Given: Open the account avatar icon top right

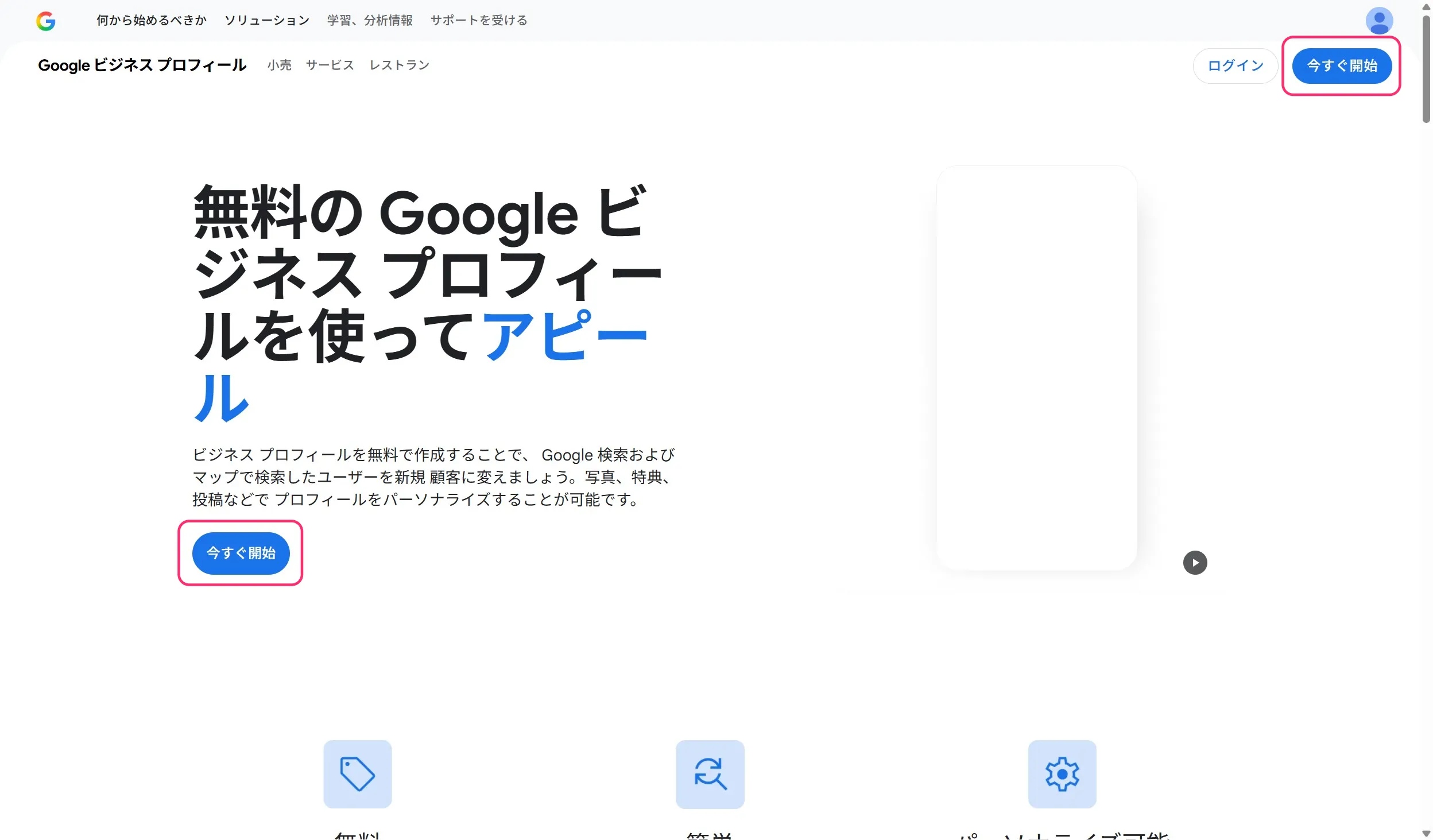Looking at the screenshot, I should (1380, 21).
